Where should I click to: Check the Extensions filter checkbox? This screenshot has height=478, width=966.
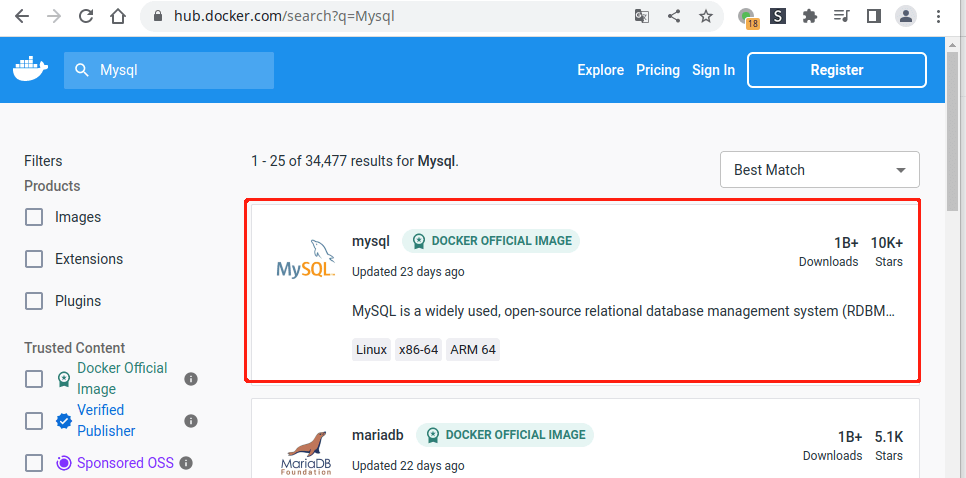(x=34, y=259)
